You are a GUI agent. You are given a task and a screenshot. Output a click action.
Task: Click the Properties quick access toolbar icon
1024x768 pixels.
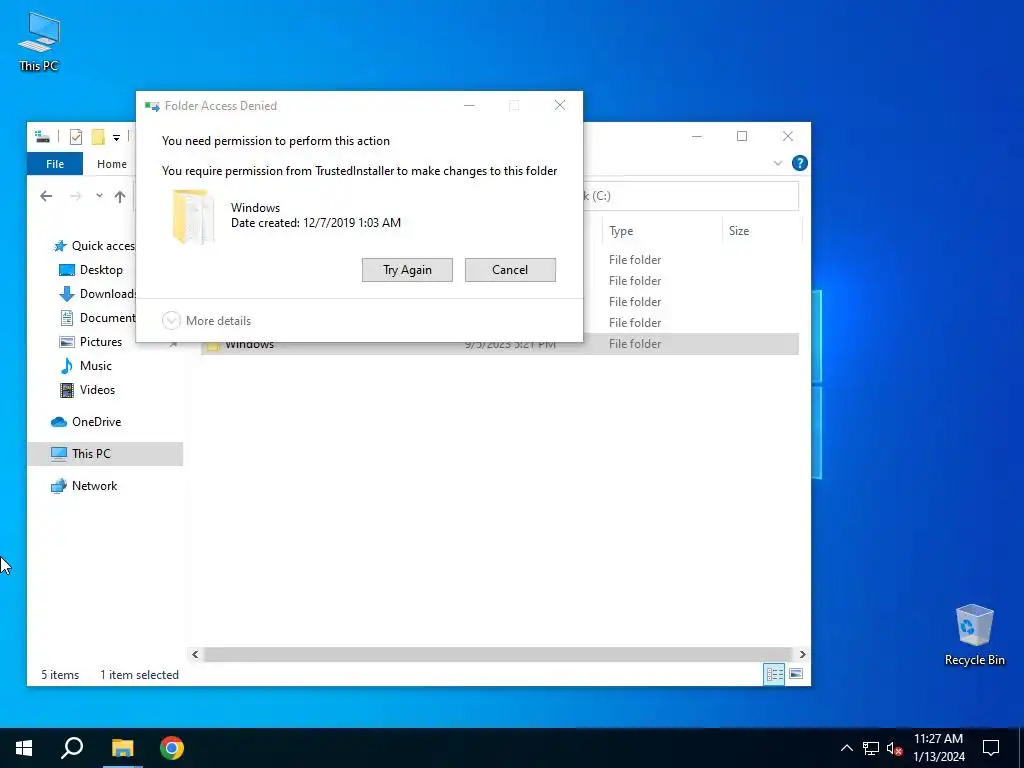click(76, 136)
